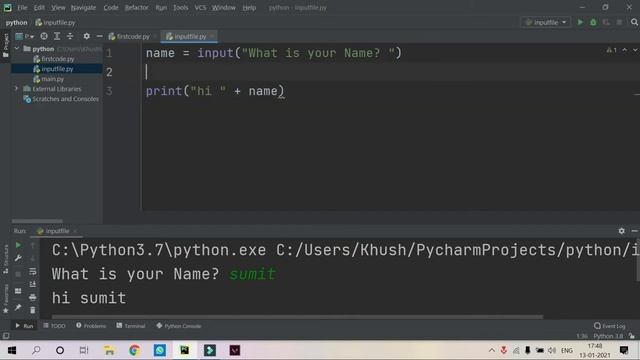Click Collapse All in Project panel toolbar

click(x=70, y=36)
